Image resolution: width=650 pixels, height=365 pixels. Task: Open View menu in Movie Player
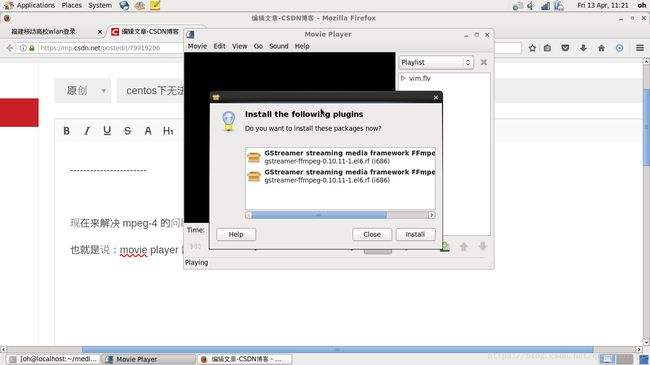[x=239, y=46]
